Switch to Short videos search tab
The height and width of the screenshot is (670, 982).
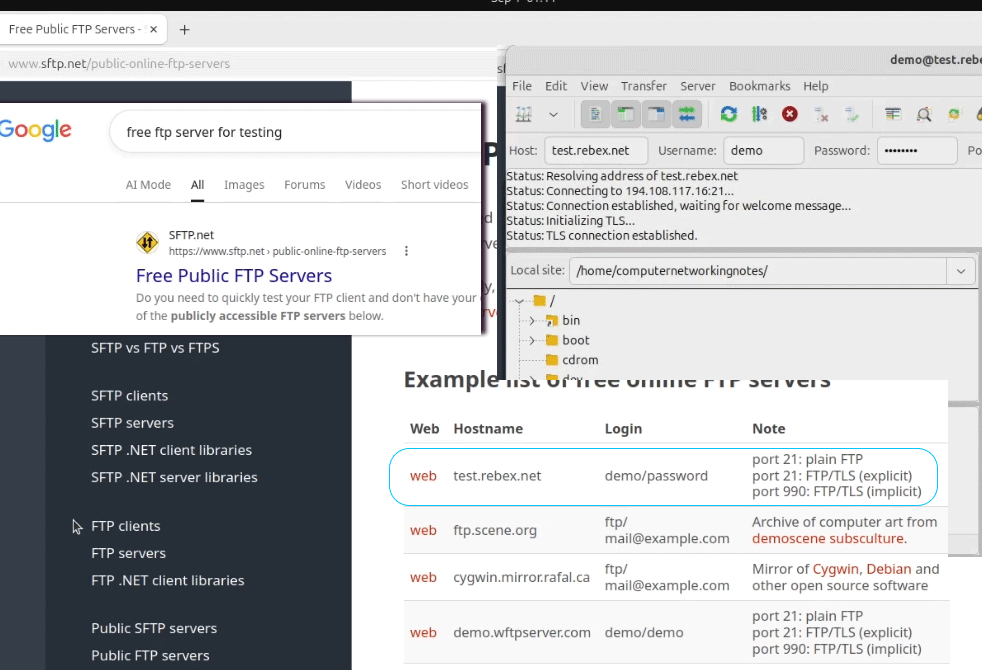pos(435,185)
